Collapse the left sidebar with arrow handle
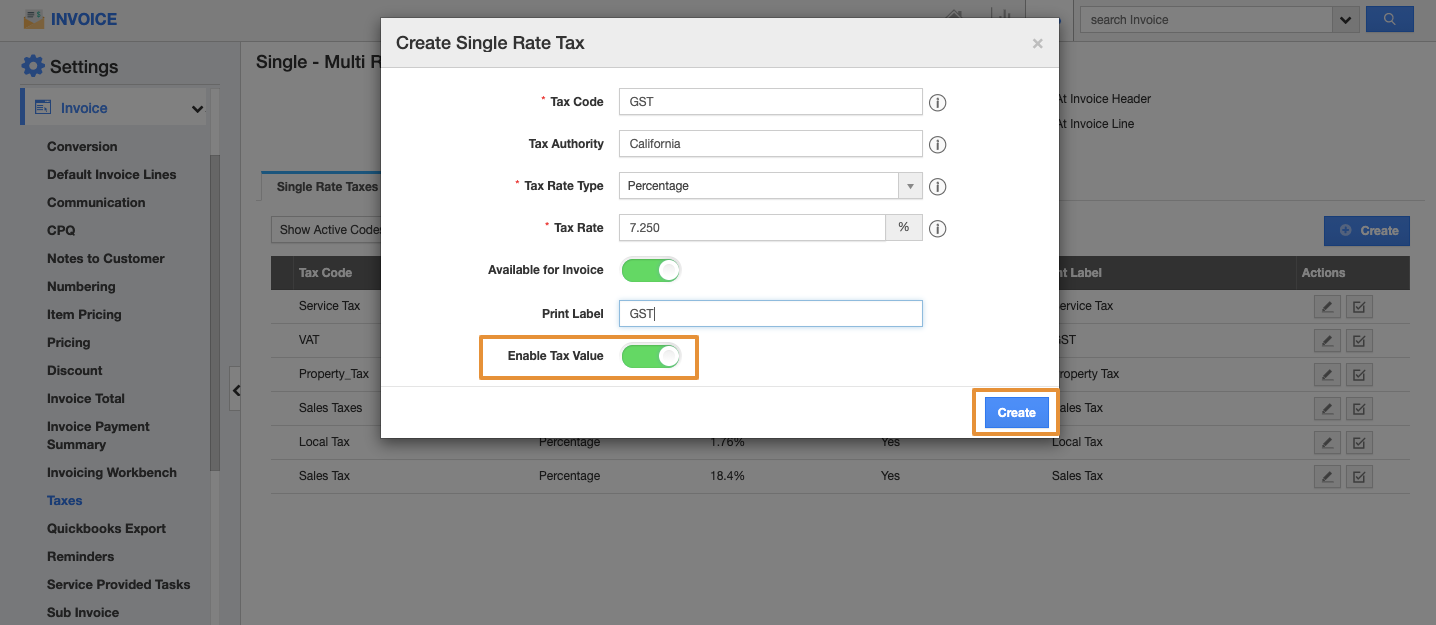This screenshot has width=1436, height=625. 236,391
